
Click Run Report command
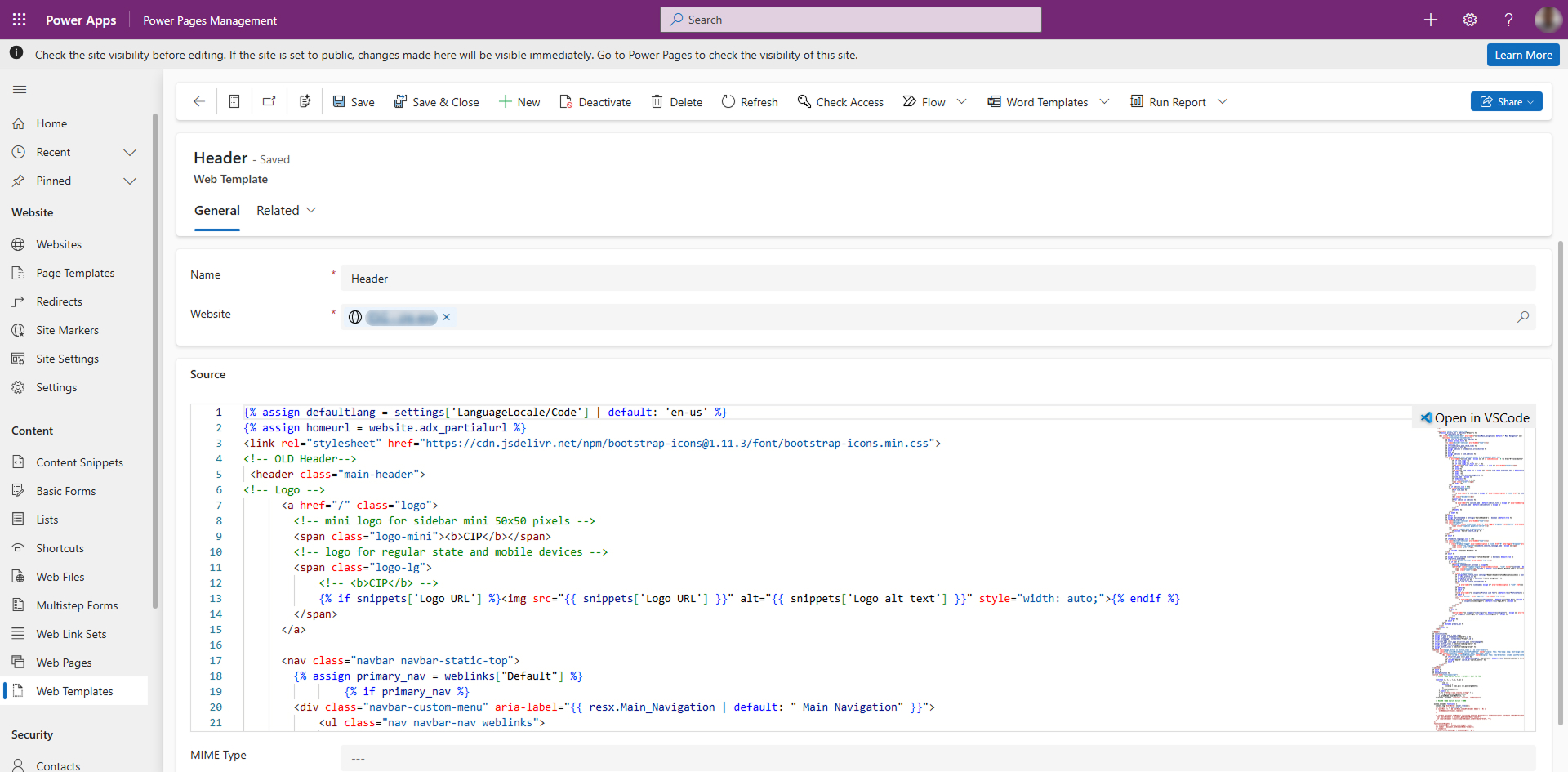click(1168, 102)
